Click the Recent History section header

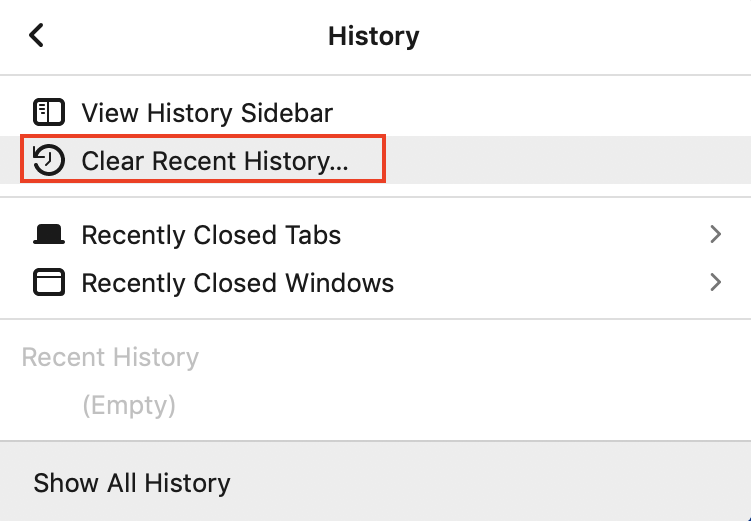tap(110, 357)
